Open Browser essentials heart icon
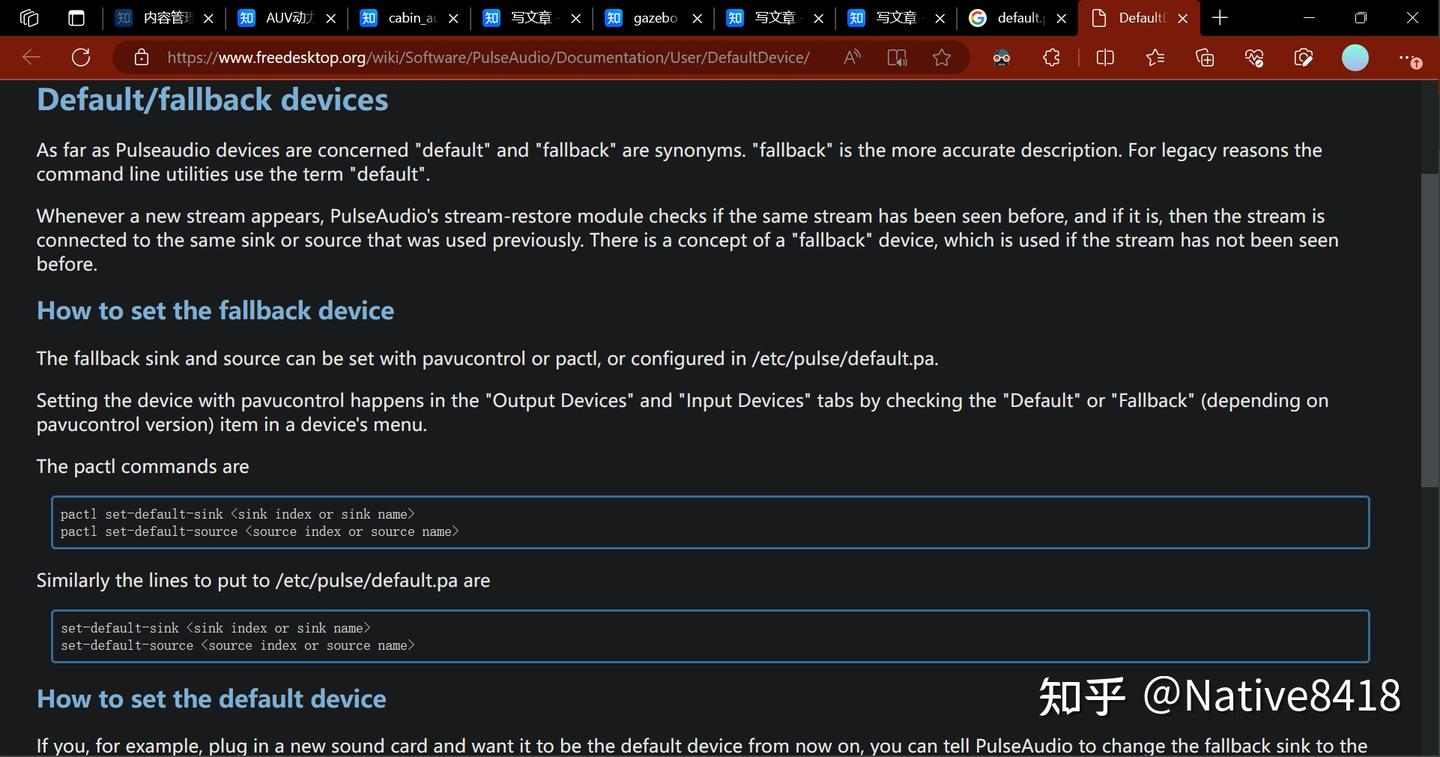Viewport: 1440px width, 757px height. [1254, 57]
